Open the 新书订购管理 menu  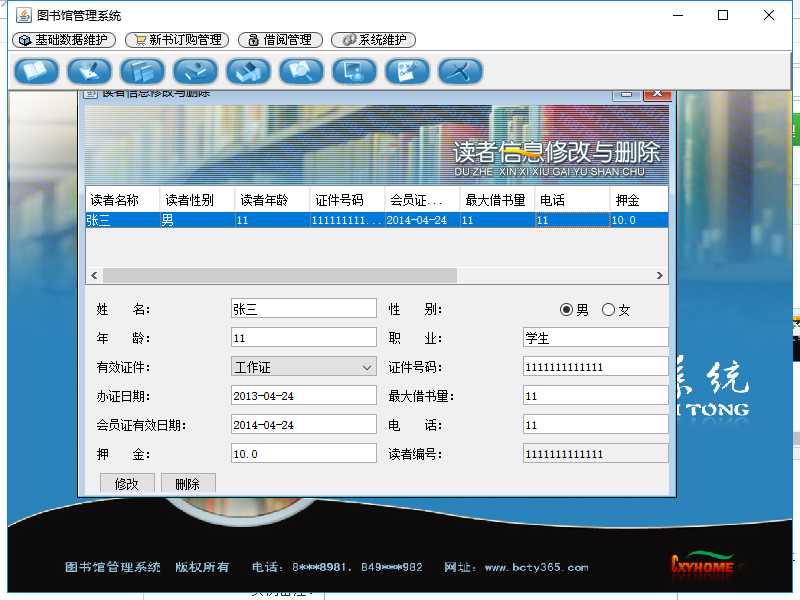(x=177, y=40)
